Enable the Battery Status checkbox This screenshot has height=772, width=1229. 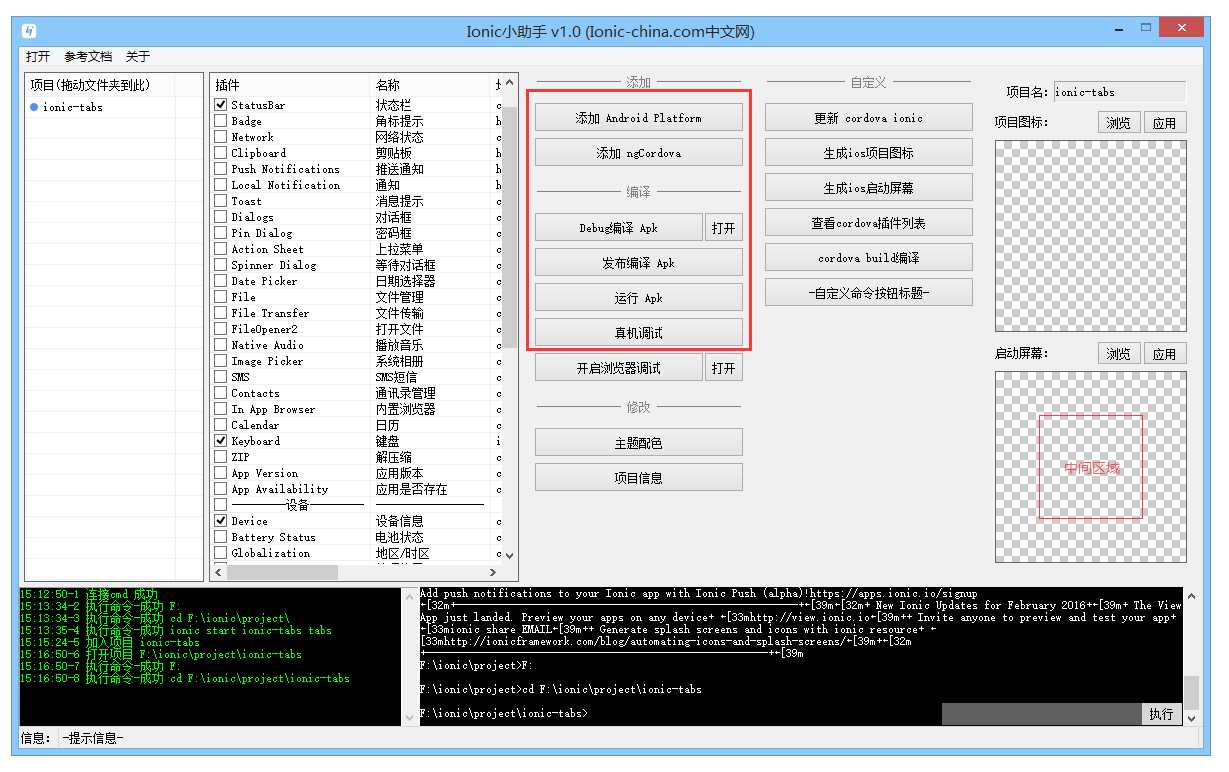coord(221,537)
